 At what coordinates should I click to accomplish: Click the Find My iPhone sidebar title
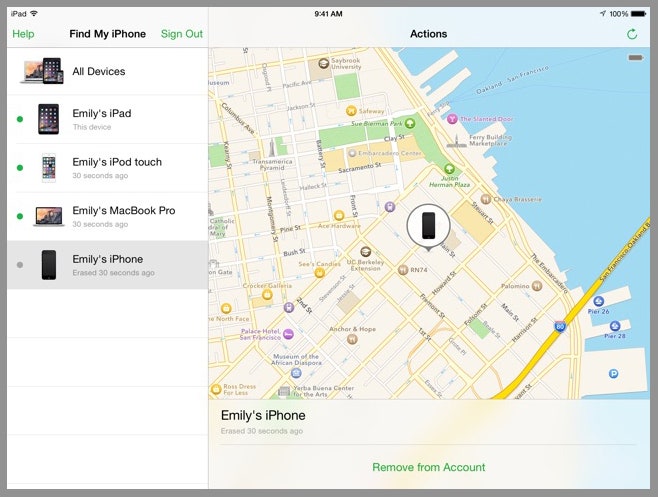pos(107,34)
